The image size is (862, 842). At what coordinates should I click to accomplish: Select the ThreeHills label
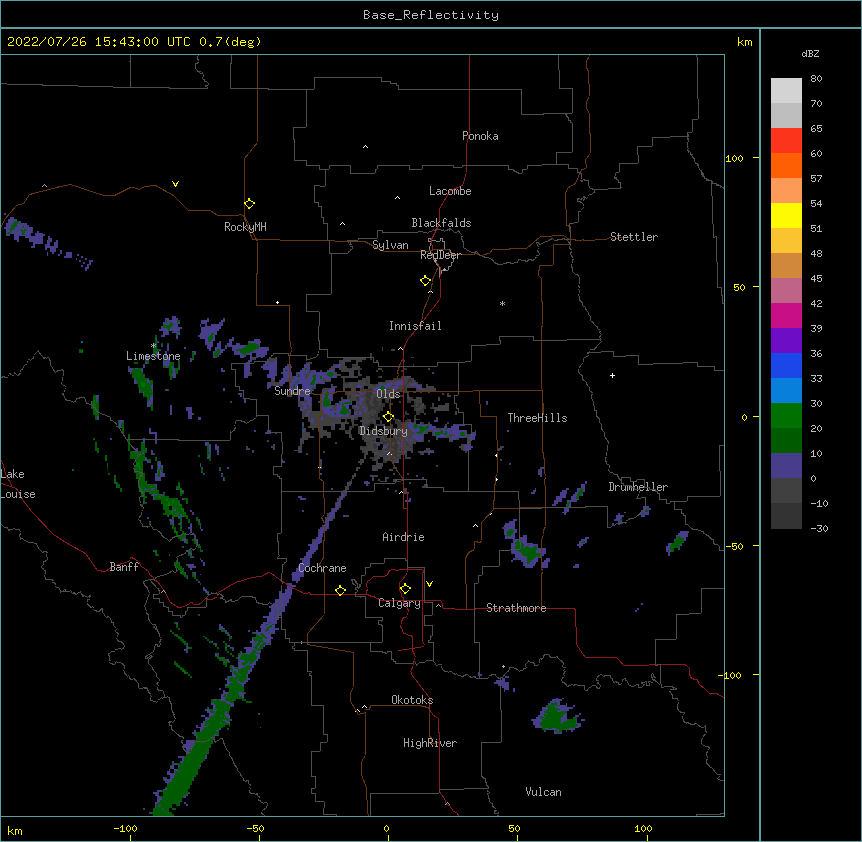pyautogui.click(x=537, y=418)
